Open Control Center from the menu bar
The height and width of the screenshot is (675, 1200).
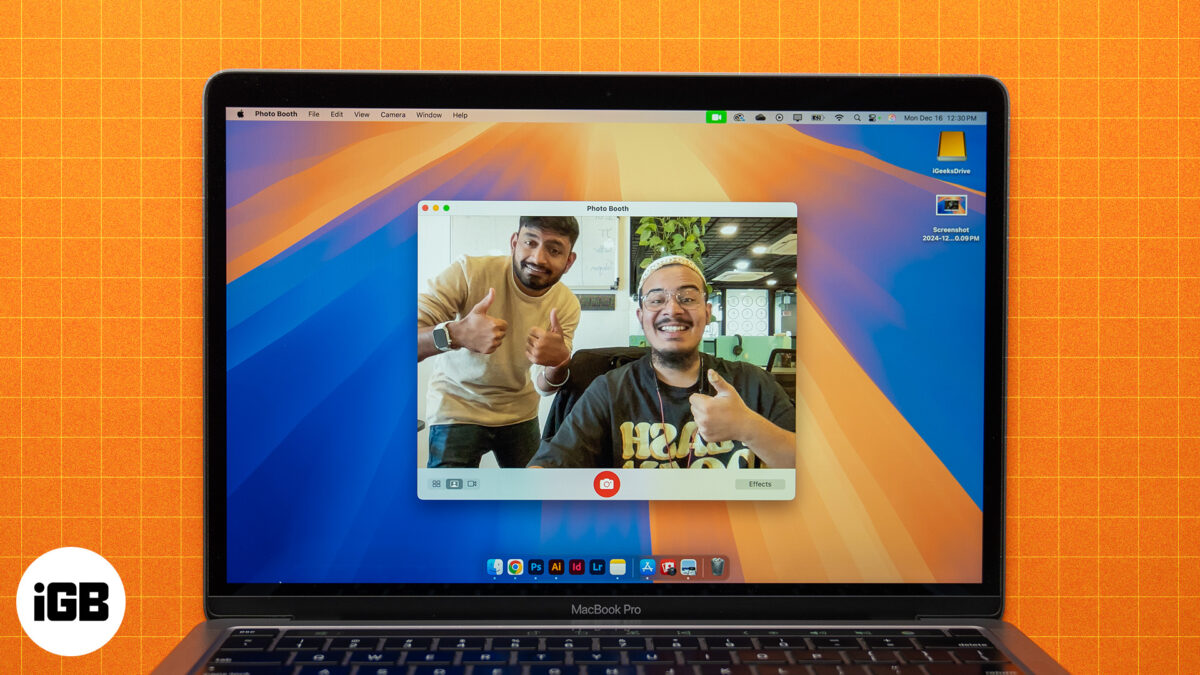pyautogui.click(x=872, y=117)
